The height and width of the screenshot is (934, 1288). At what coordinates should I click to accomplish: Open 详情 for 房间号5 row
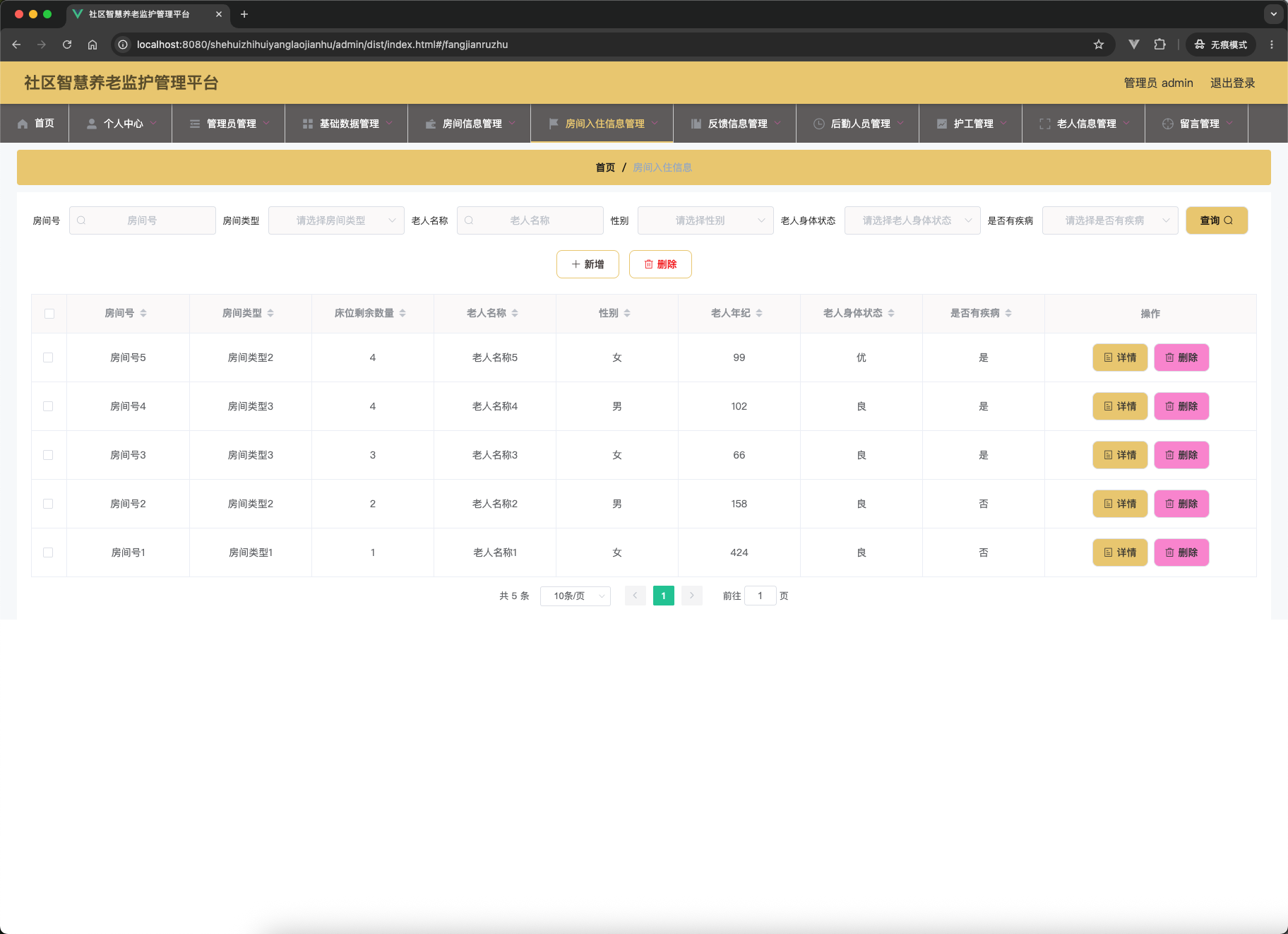tap(1120, 357)
